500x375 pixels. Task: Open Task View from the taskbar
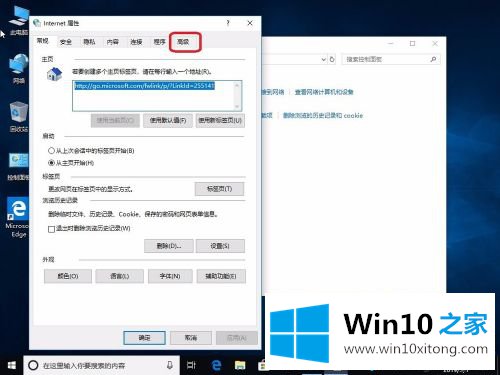191,365
